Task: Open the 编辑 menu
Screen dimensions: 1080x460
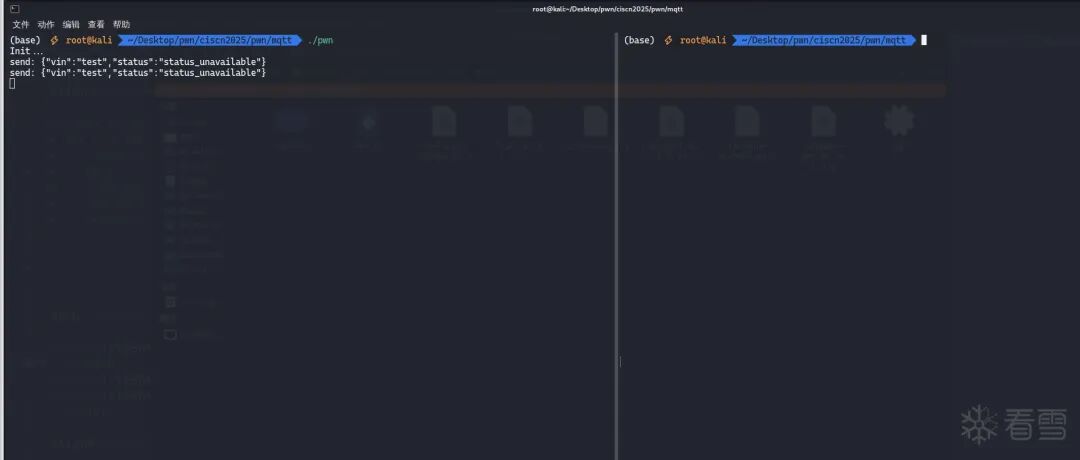Action: pos(71,24)
